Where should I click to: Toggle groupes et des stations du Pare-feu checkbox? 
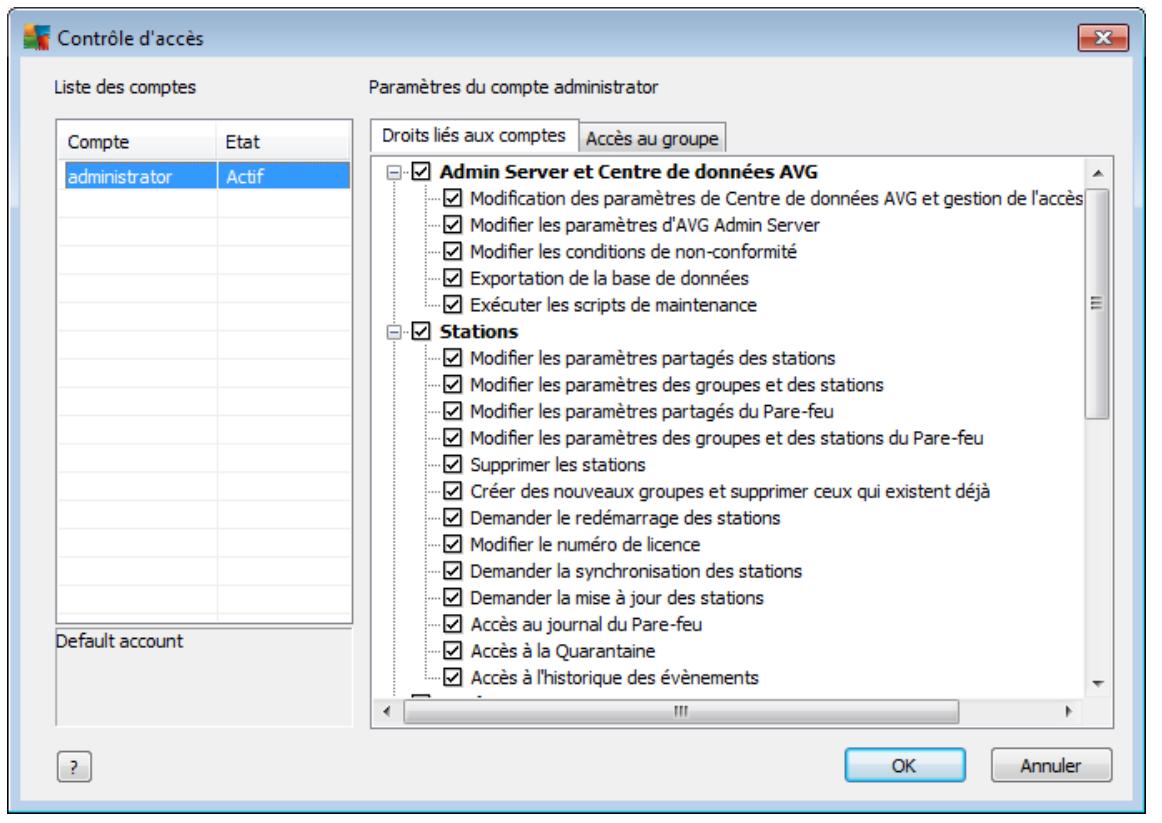click(x=453, y=439)
